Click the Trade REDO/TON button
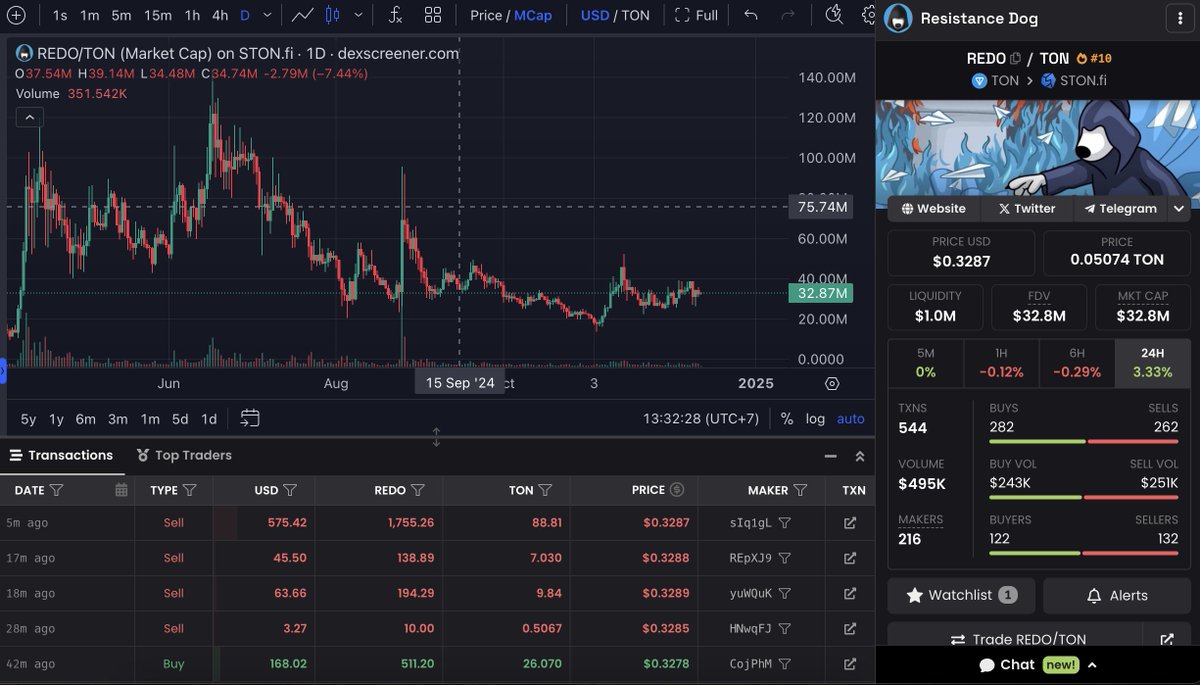This screenshot has height=685, width=1200. pos(1017,639)
